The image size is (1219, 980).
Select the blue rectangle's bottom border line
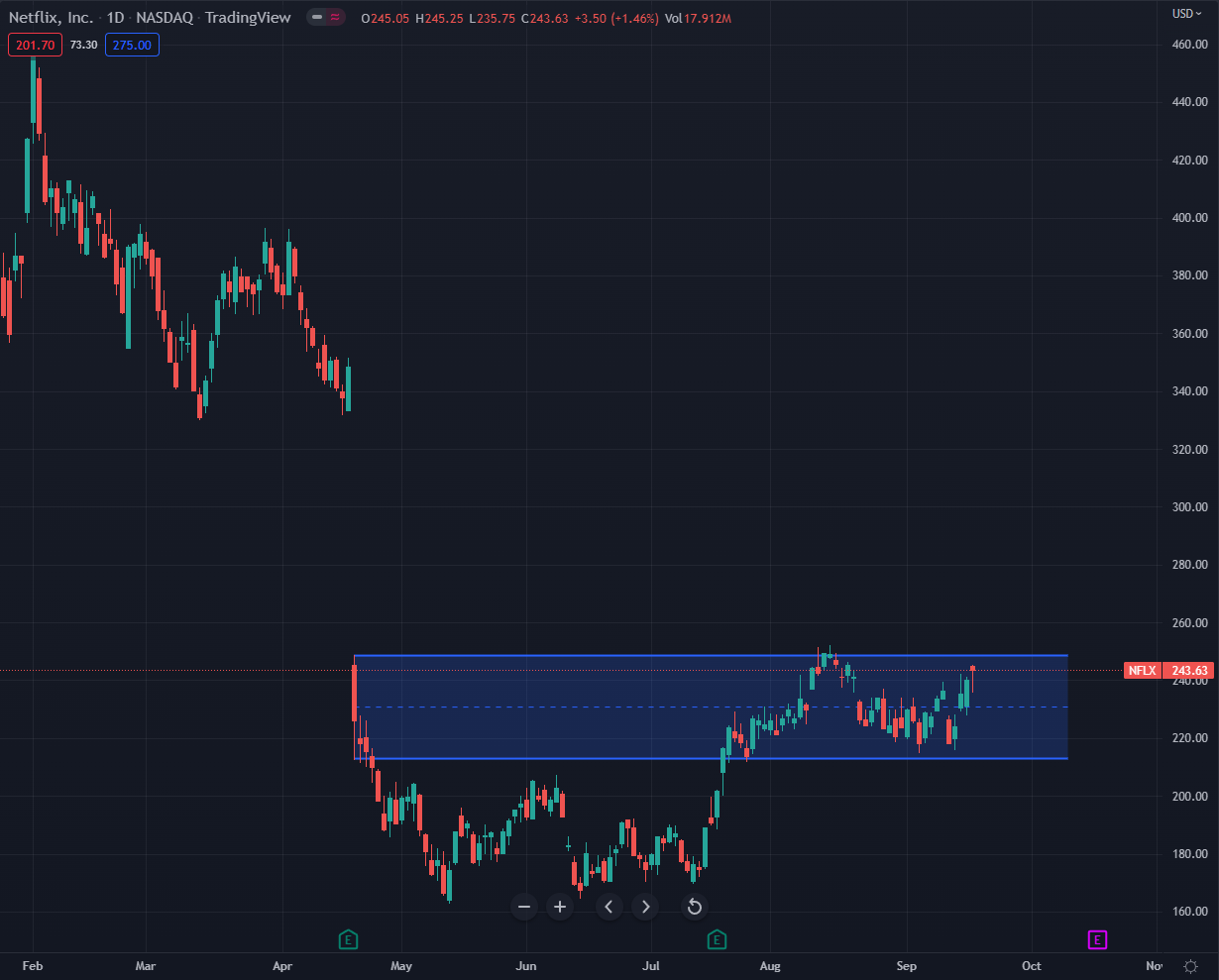(711, 759)
